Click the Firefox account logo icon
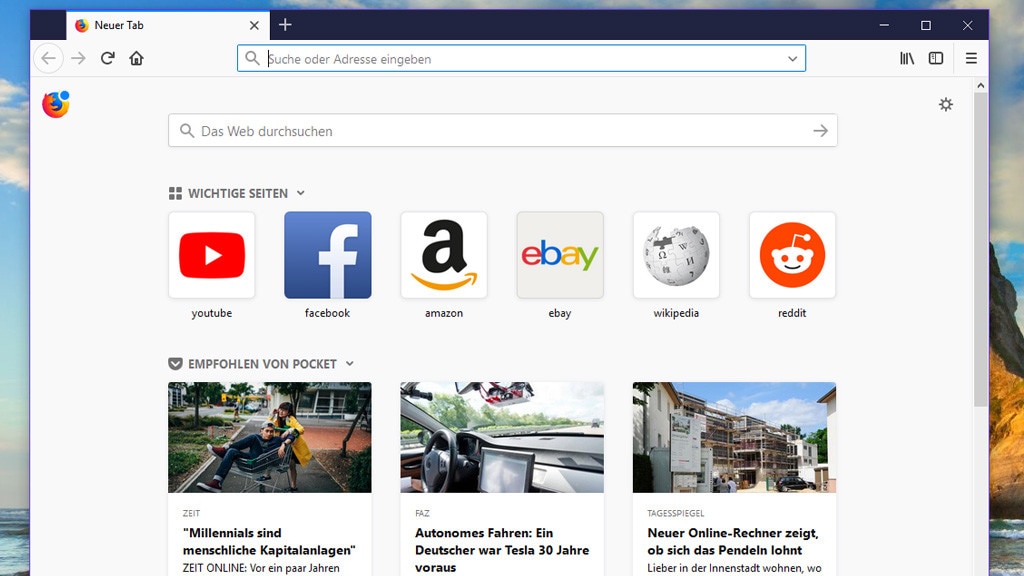 pos(56,104)
